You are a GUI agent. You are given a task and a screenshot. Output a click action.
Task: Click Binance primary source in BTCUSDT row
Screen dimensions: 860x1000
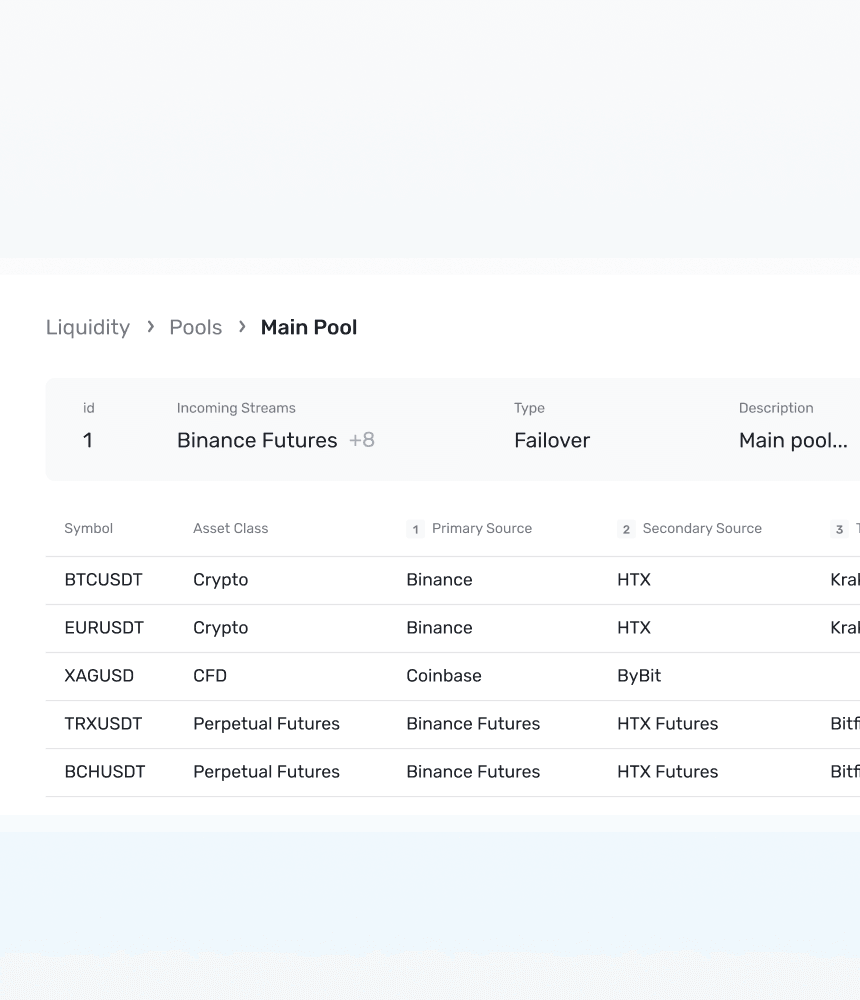[440, 580]
